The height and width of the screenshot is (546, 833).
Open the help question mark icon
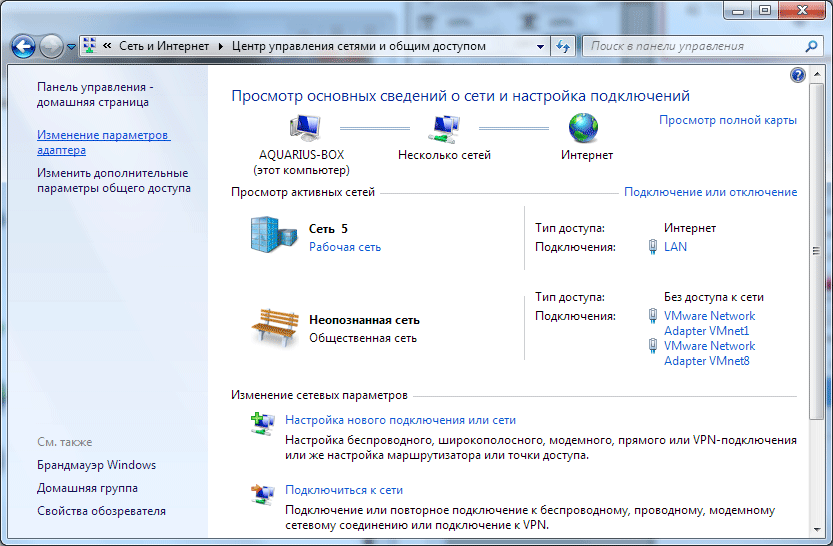tap(797, 75)
